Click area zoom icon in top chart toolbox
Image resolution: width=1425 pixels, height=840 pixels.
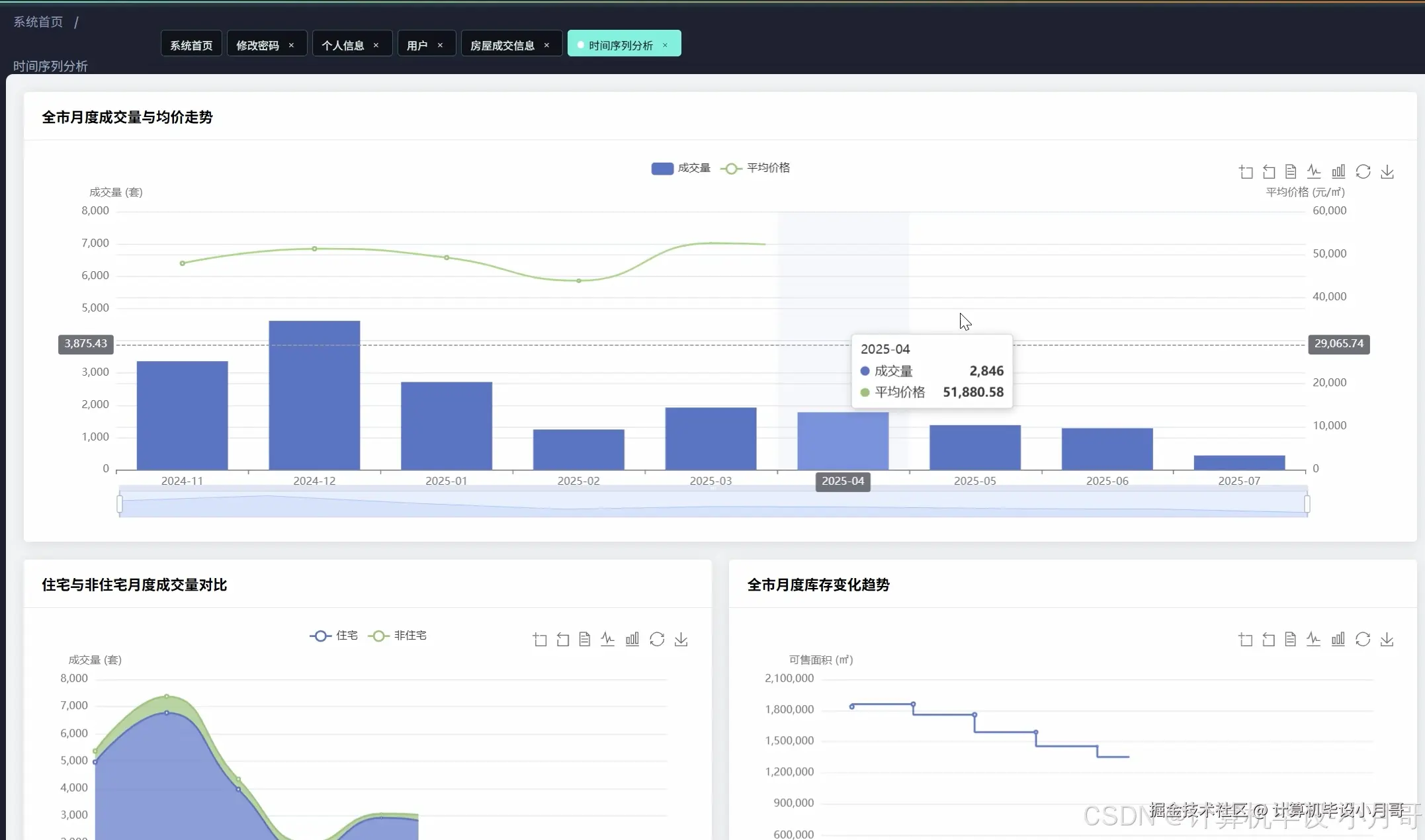point(1246,172)
